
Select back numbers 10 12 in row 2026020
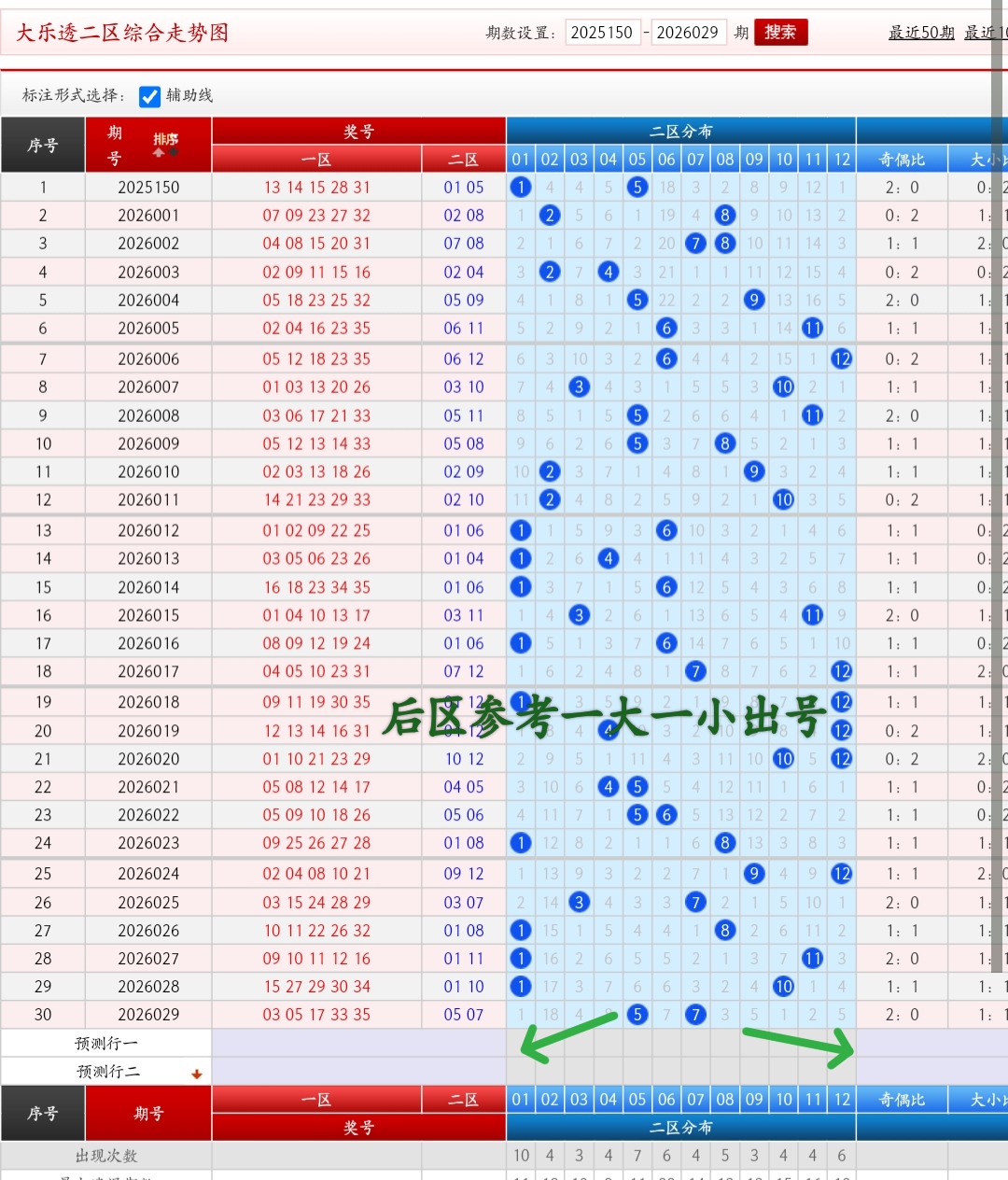pyautogui.click(x=464, y=760)
